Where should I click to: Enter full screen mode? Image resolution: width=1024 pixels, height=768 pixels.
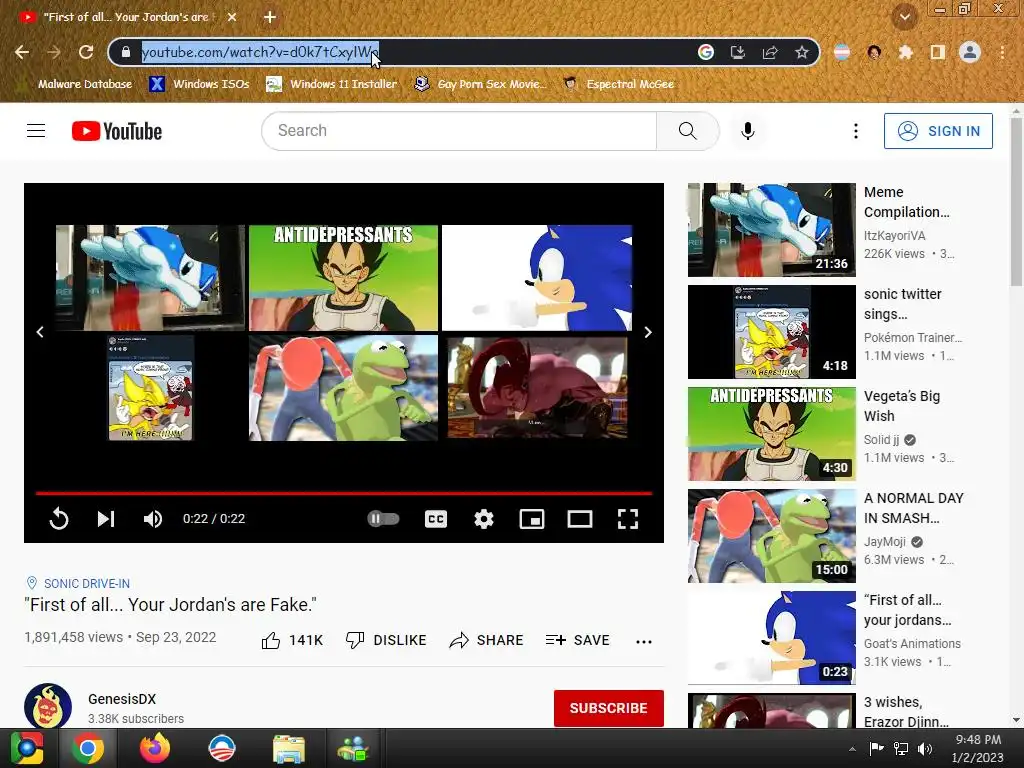pos(628,519)
